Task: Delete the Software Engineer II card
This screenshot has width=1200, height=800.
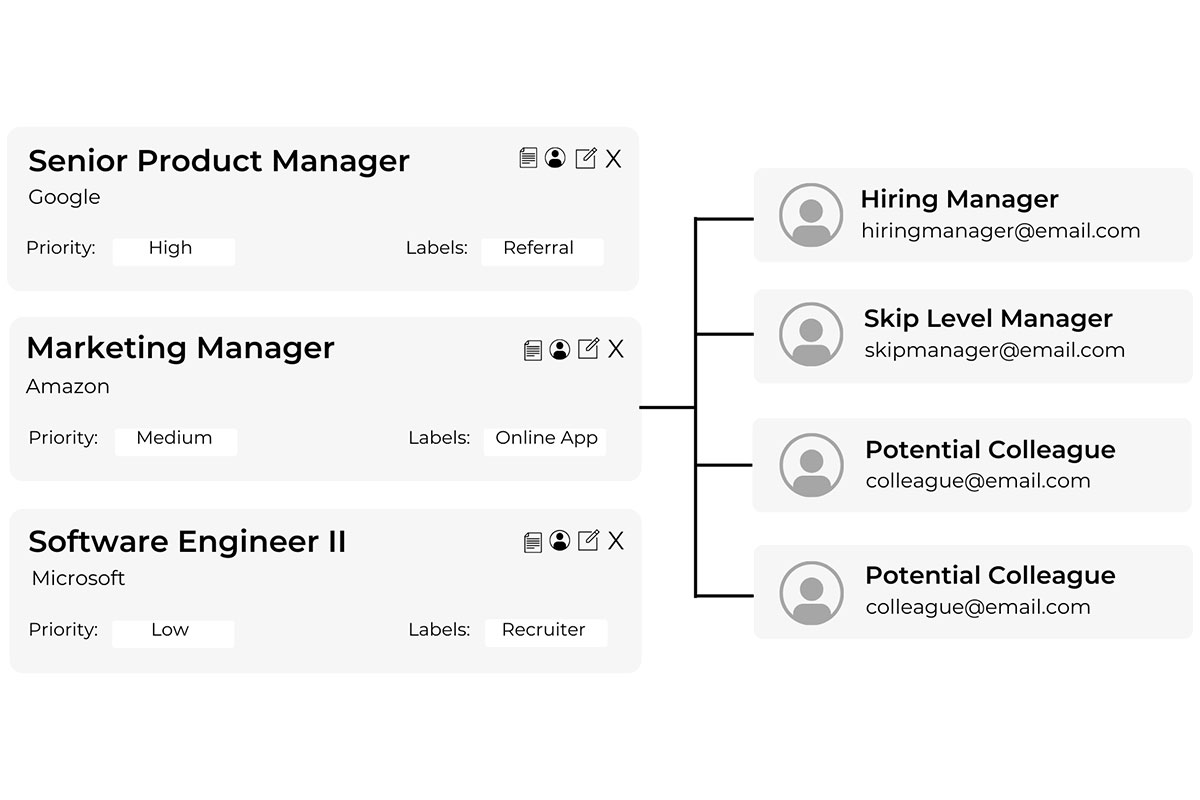Action: pos(616,541)
